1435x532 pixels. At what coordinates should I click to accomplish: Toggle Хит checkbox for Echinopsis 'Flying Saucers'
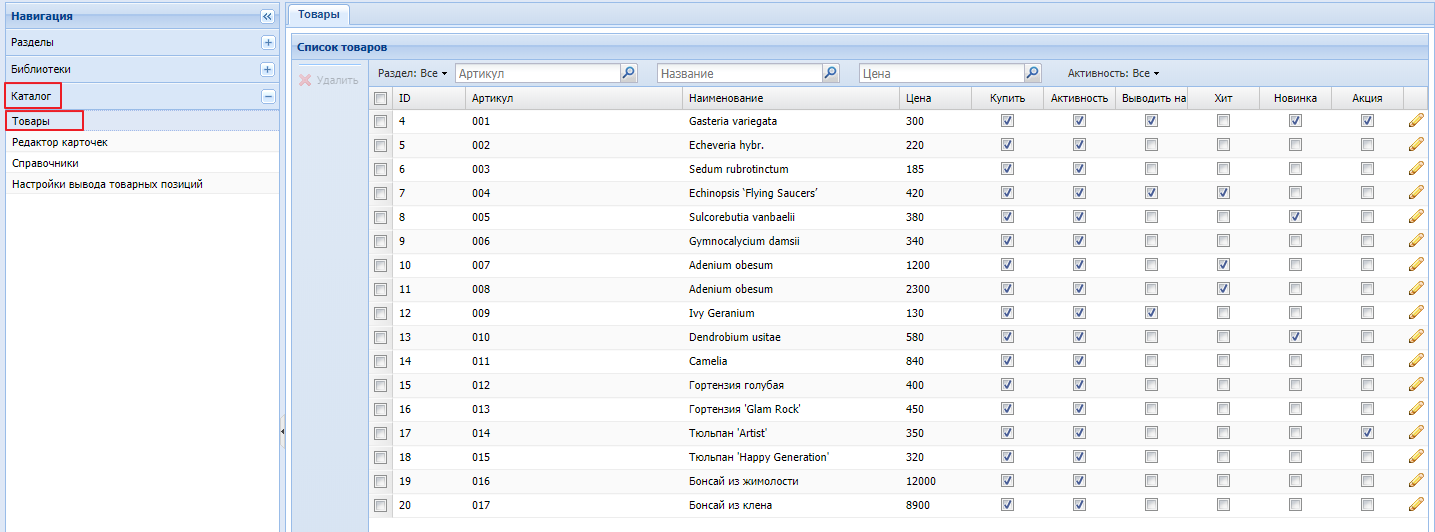tap(1223, 193)
